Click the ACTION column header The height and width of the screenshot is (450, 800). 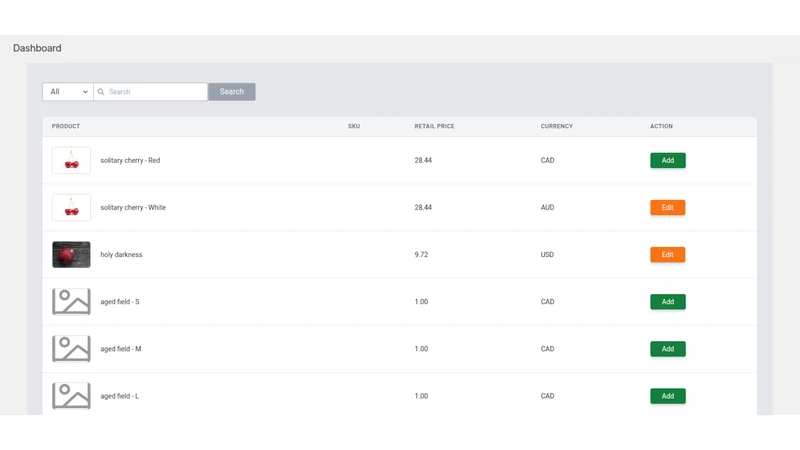tap(661, 126)
